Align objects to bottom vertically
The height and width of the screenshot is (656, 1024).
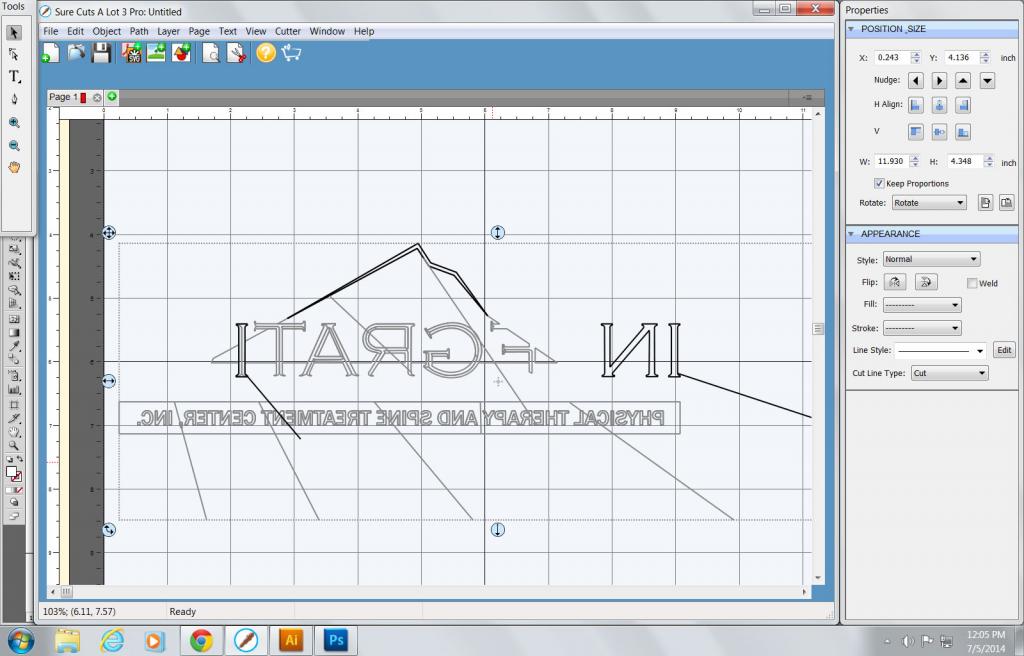[x=963, y=132]
